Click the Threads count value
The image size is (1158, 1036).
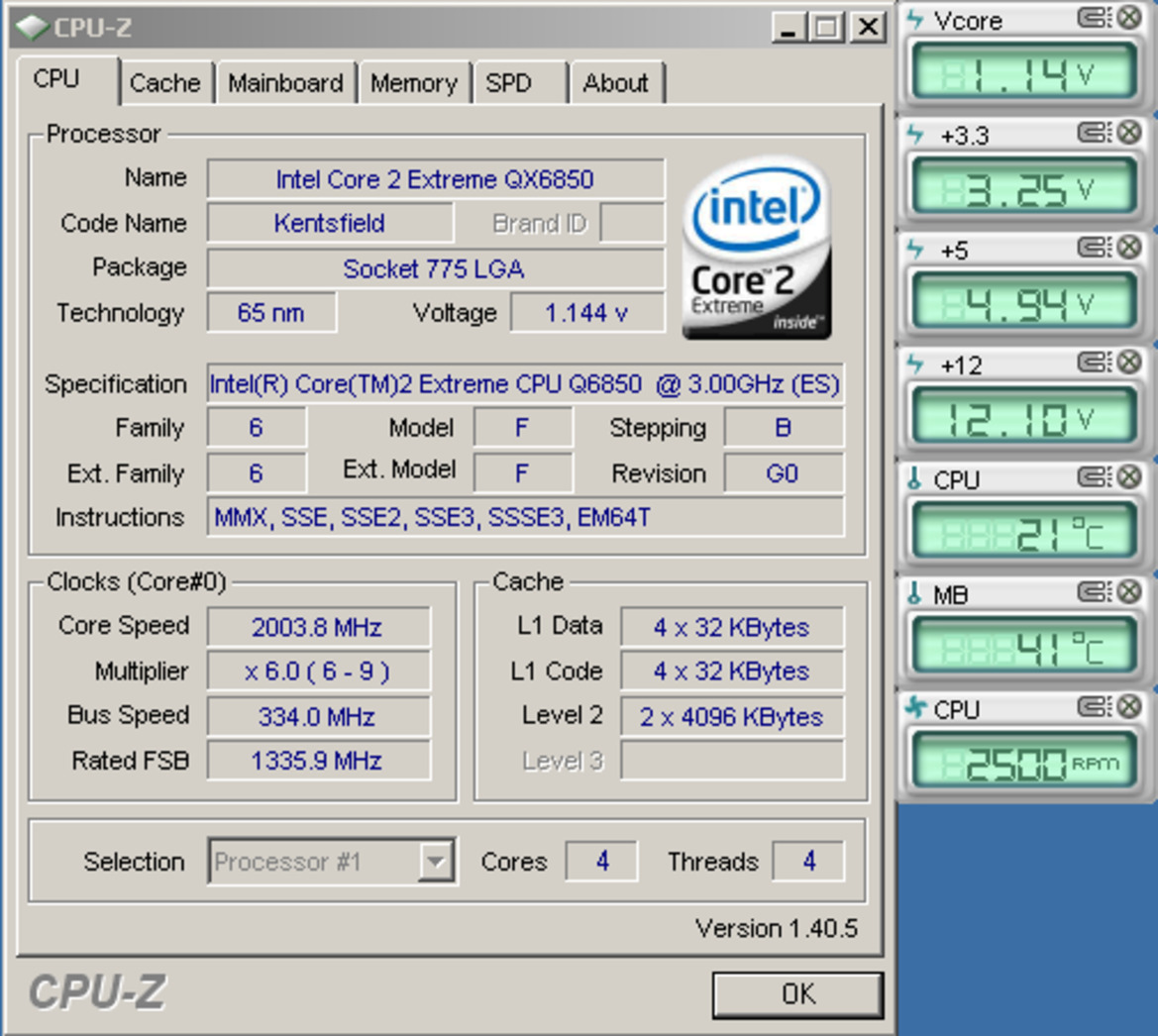[808, 861]
